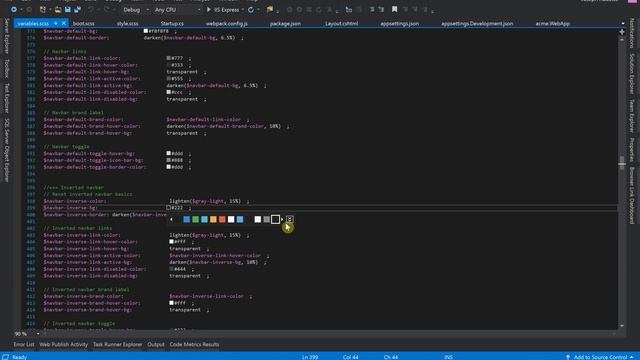Click the #444 color preview in code
Viewport: 640px width, 360px height.
[171, 269]
